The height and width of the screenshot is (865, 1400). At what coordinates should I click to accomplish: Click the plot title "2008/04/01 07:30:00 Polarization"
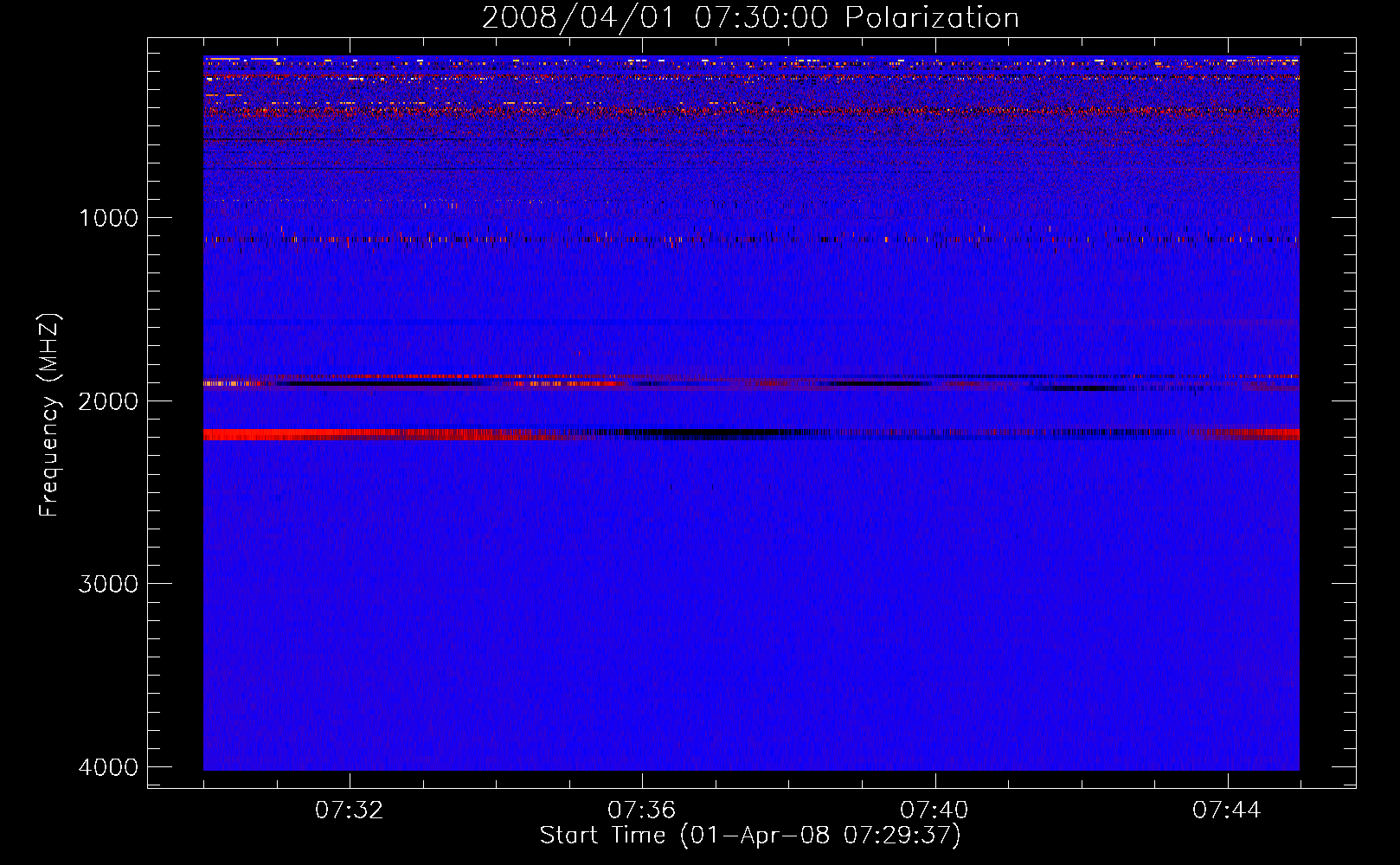750,18
